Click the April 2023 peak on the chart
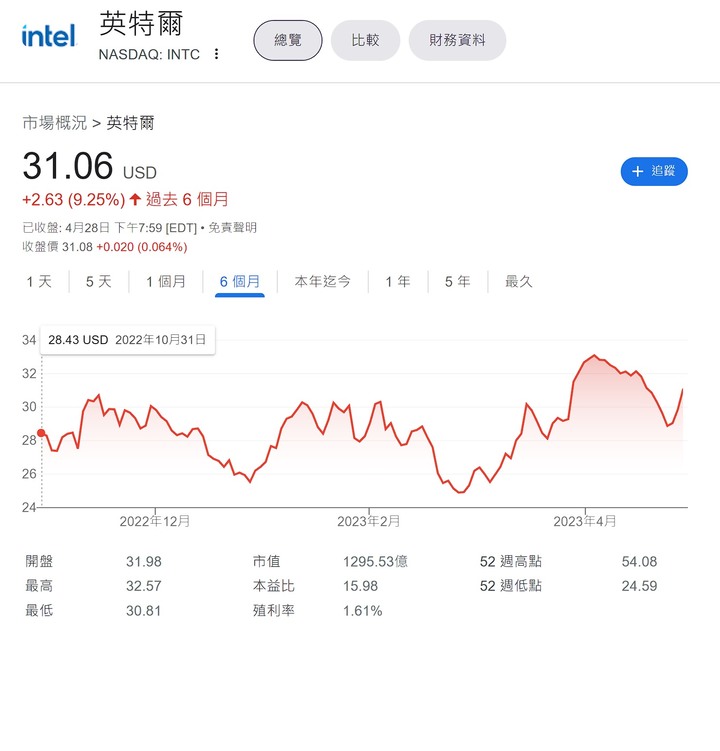 pos(594,355)
